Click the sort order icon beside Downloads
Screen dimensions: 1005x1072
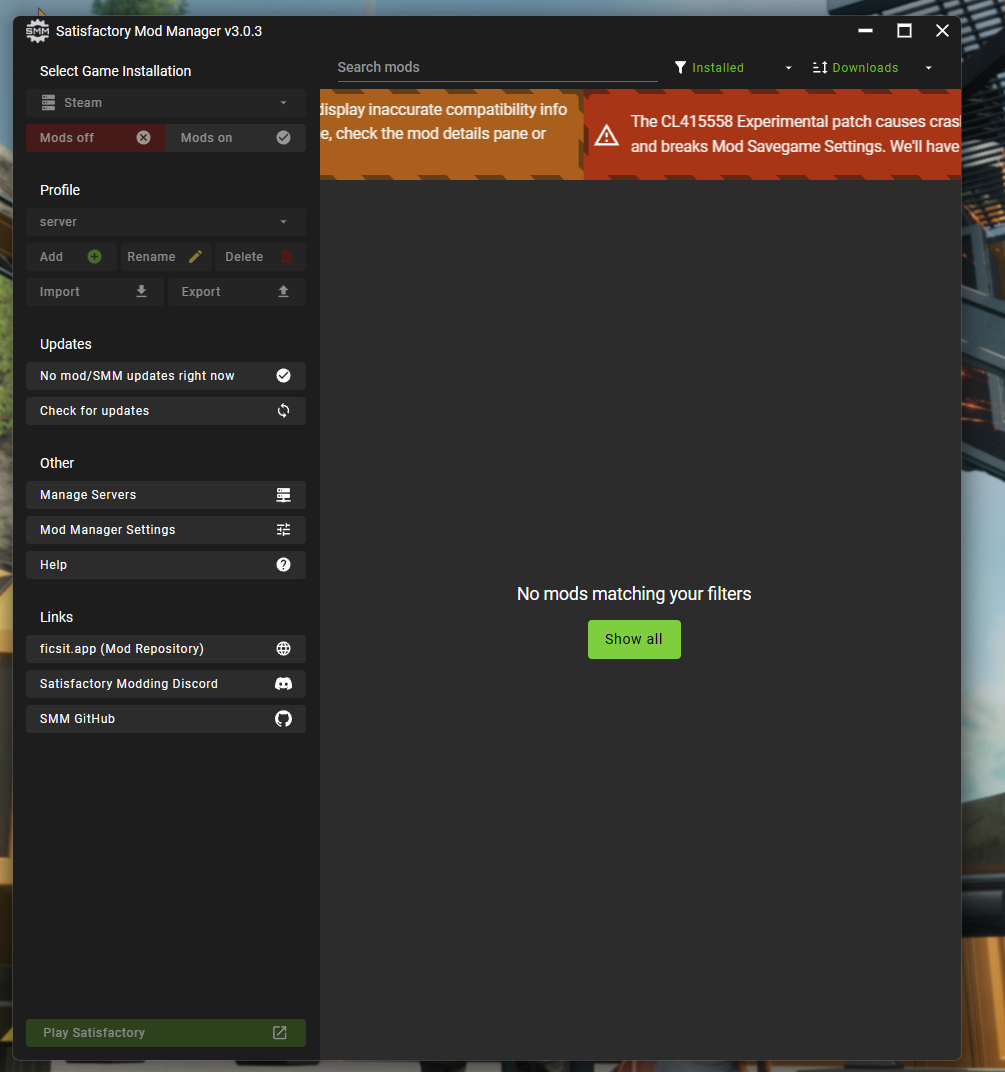point(820,67)
